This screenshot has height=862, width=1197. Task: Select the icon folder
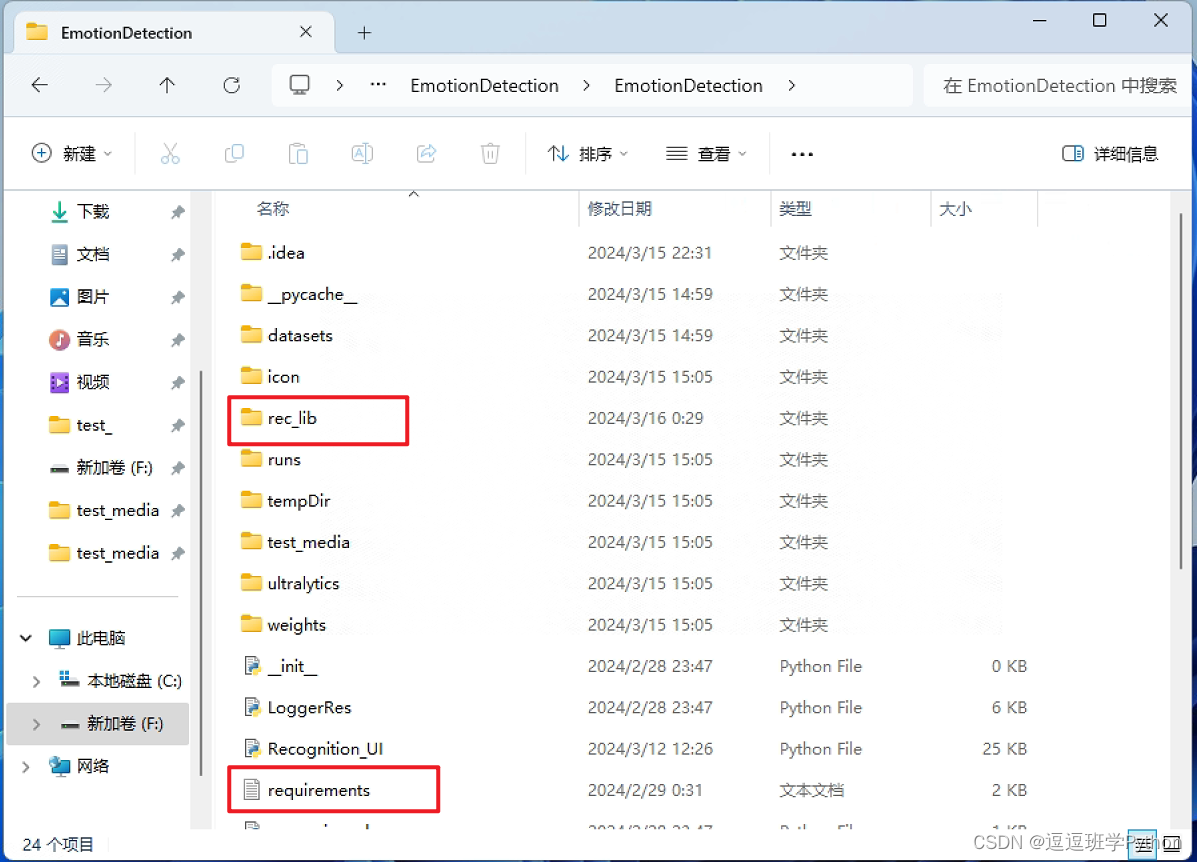283,376
